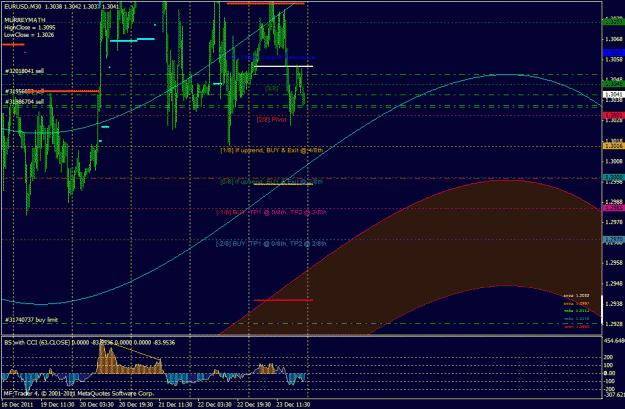Select the yellow horizontal line at the [0/8] level

[283, 184]
